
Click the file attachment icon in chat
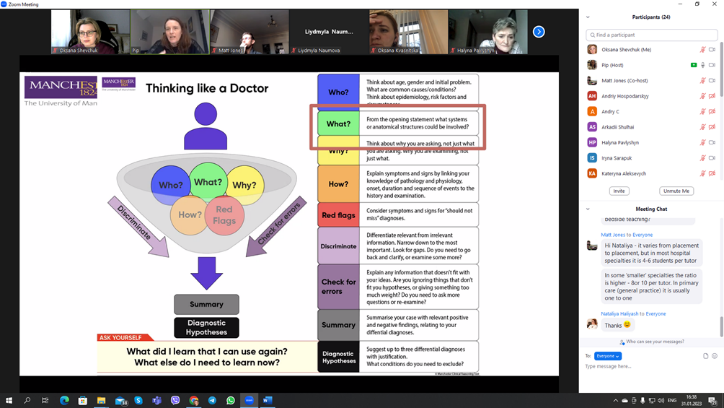tap(705, 356)
